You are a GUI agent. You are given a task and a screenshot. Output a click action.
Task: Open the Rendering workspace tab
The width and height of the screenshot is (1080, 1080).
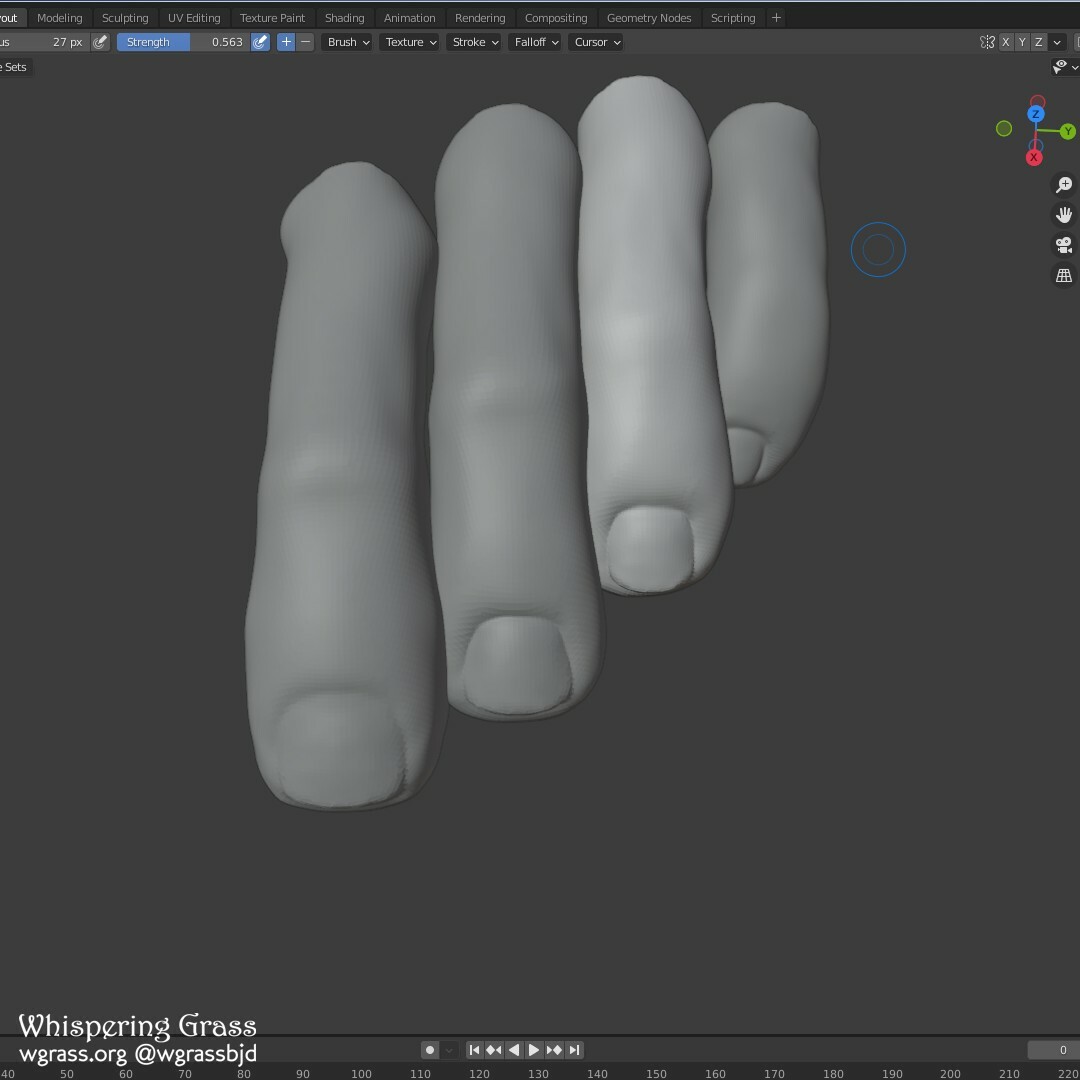tap(480, 18)
